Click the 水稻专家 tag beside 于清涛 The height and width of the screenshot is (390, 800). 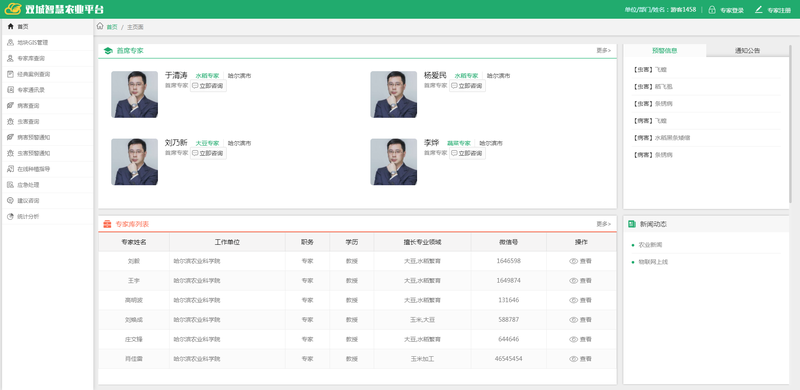click(207, 76)
